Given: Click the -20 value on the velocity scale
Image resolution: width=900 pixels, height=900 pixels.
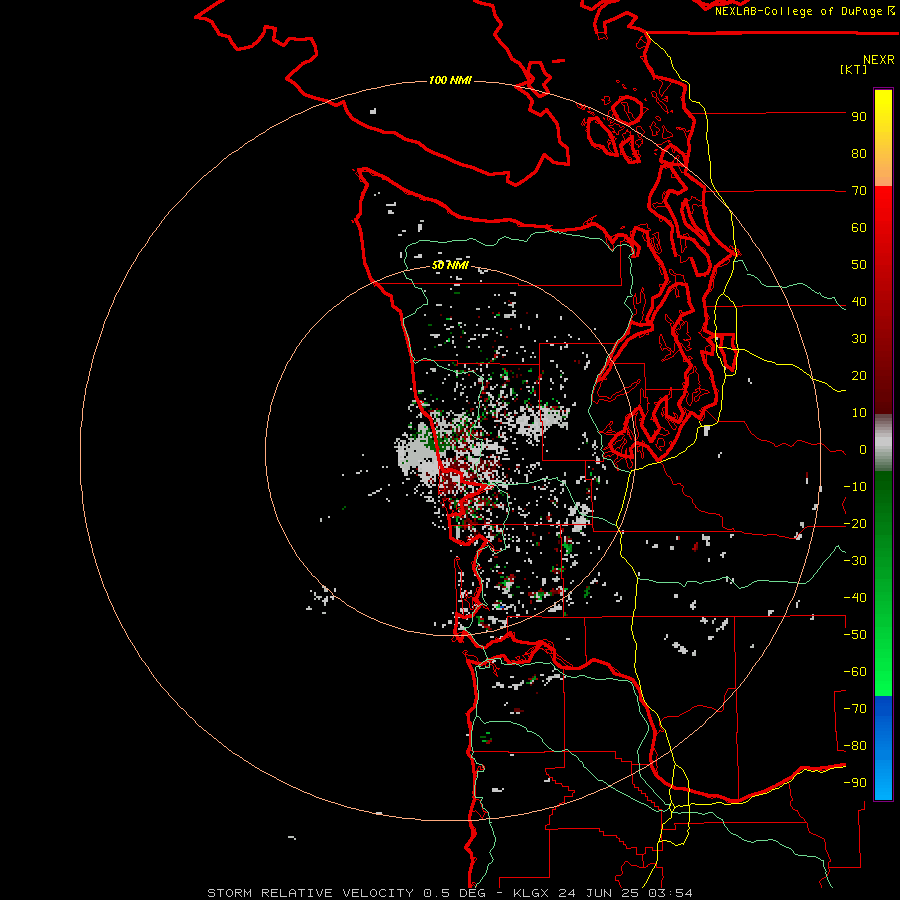Looking at the screenshot, I should pos(855,523).
